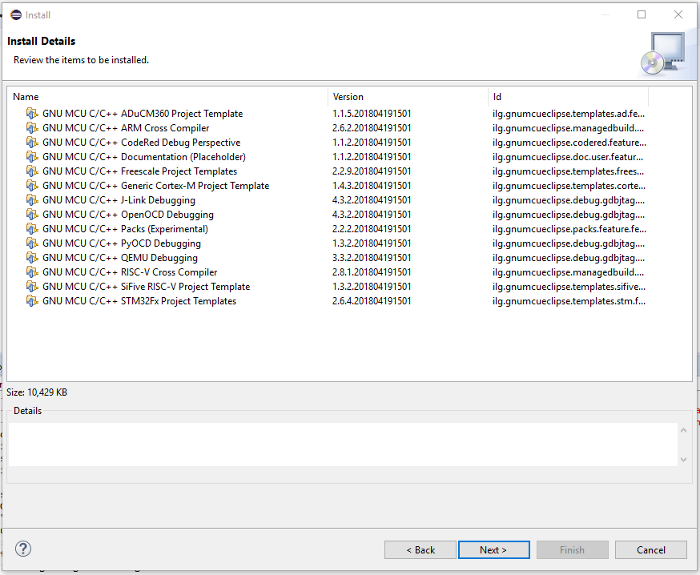Click version 1.4.3.201804191501
The image size is (700, 575).
pyautogui.click(x=371, y=186)
